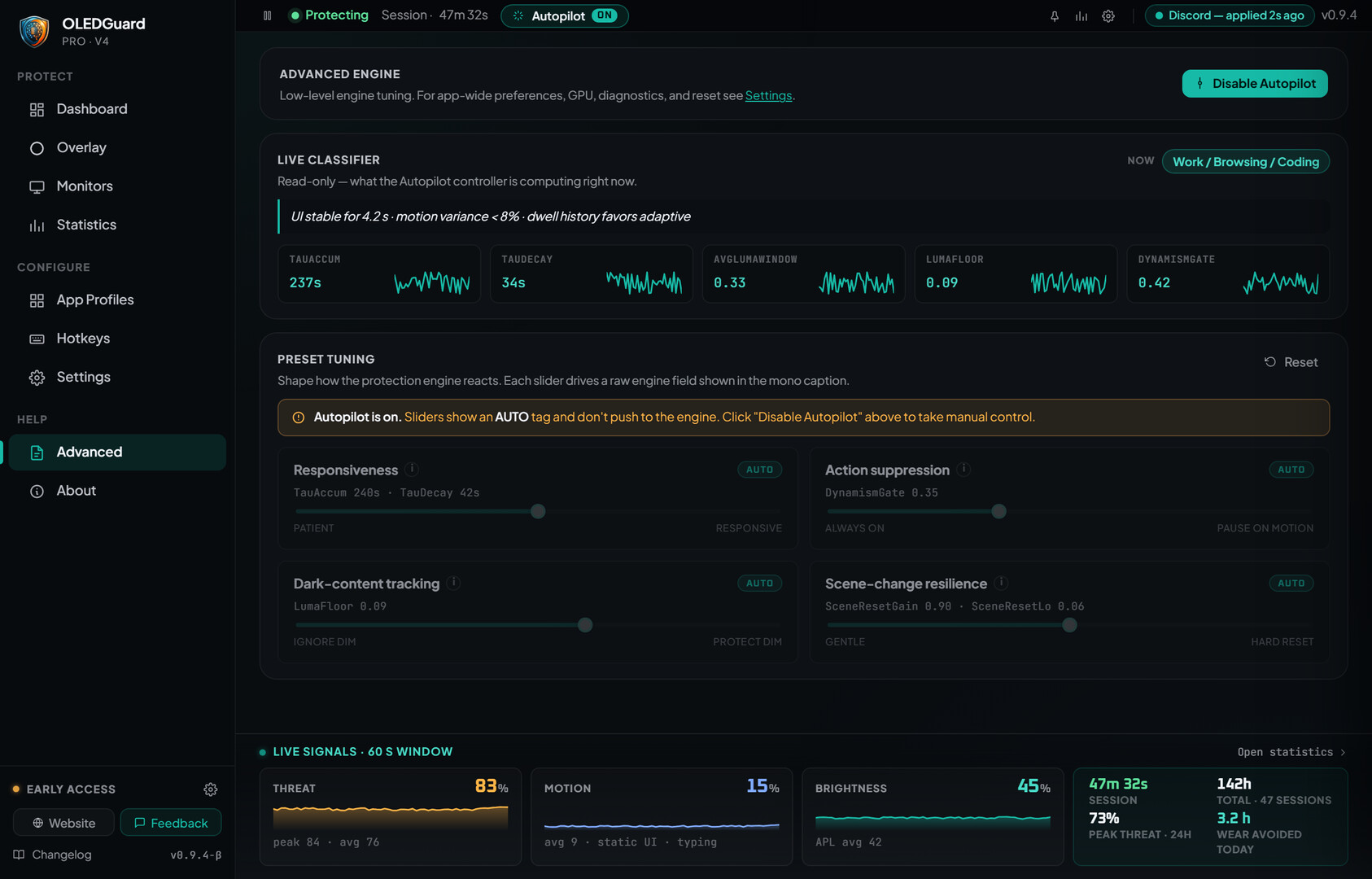Select the LUMAFLOOR metric card
The image size is (1372, 879).
click(x=1016, y=274)
